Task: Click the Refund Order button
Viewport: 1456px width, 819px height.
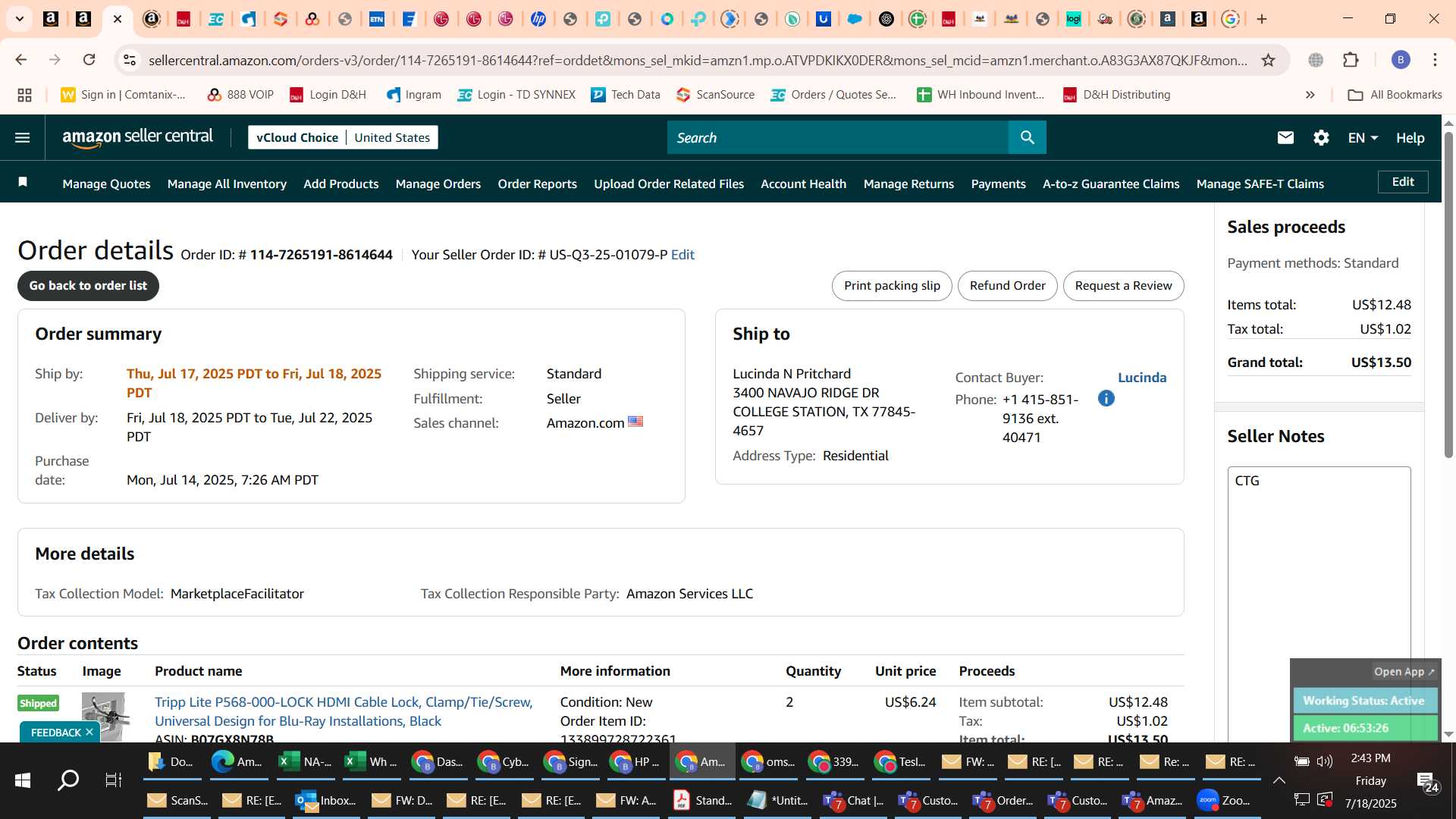Action: (1007, 286)
